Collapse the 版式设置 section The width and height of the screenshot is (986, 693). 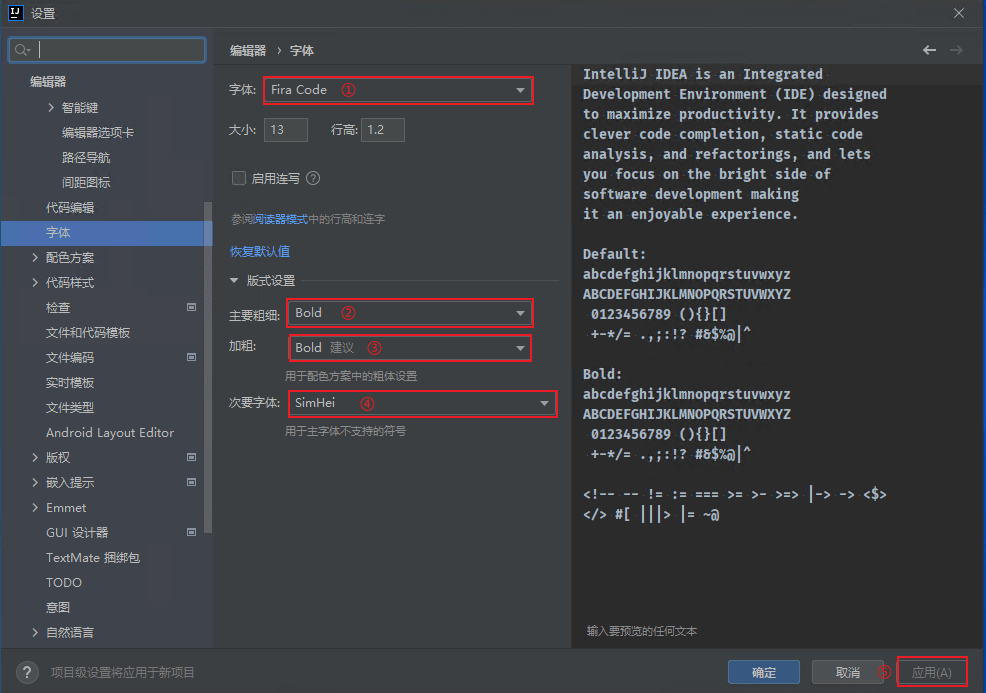pos(234,280)
